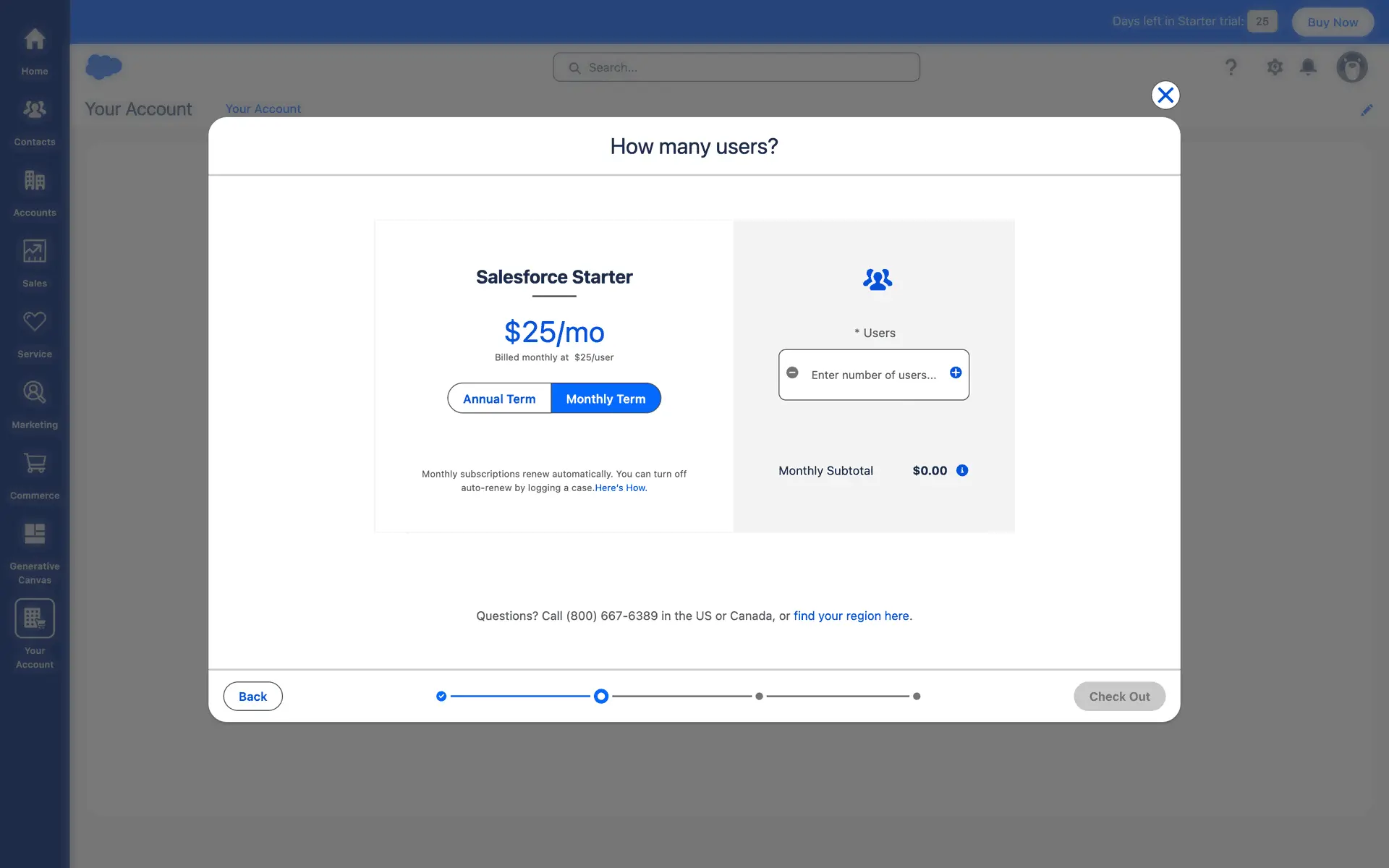The image size is (1389, 868).
Task: Click the Check Out button
Action: 1119,697
